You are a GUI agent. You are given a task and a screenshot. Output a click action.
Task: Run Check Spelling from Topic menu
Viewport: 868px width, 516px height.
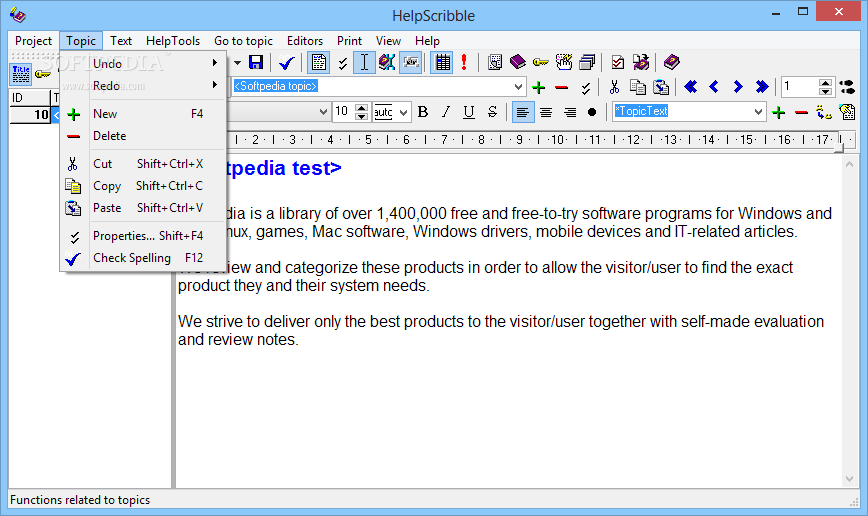pos(143,258)
